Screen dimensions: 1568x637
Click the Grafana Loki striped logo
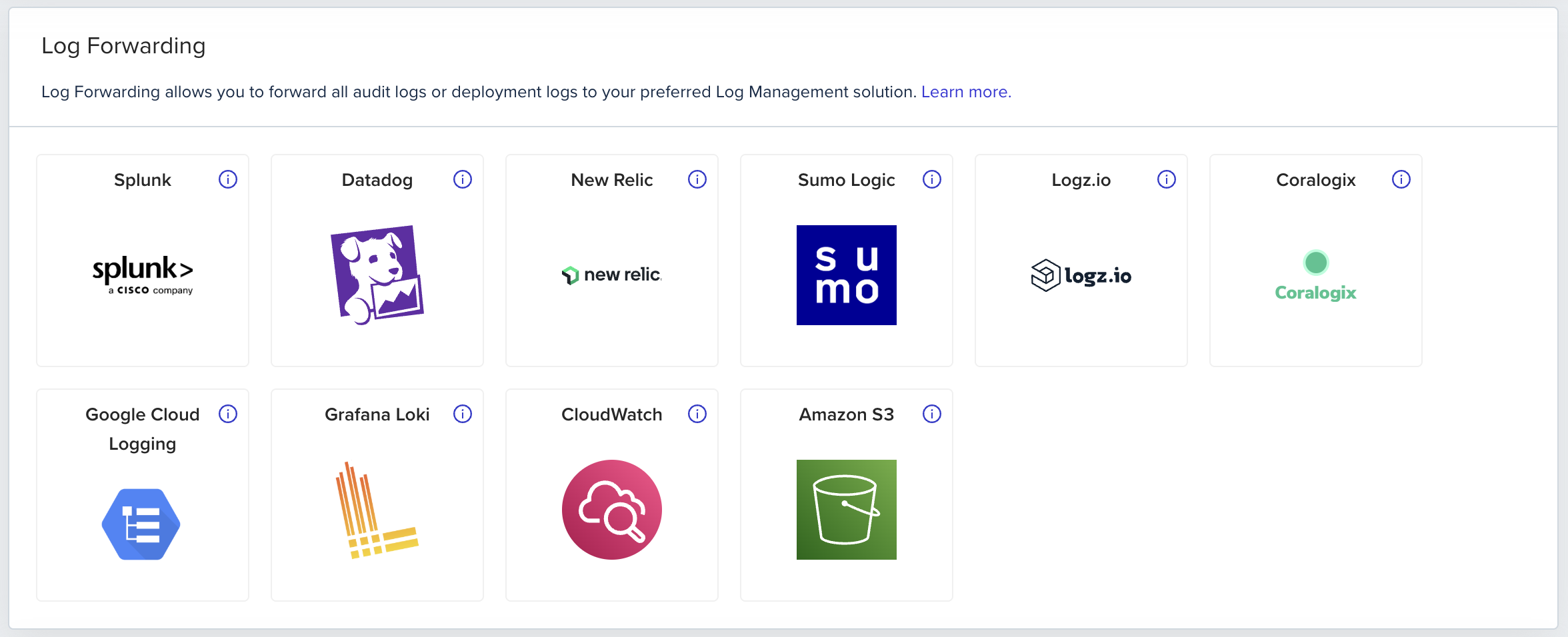[x=377, y=510]
